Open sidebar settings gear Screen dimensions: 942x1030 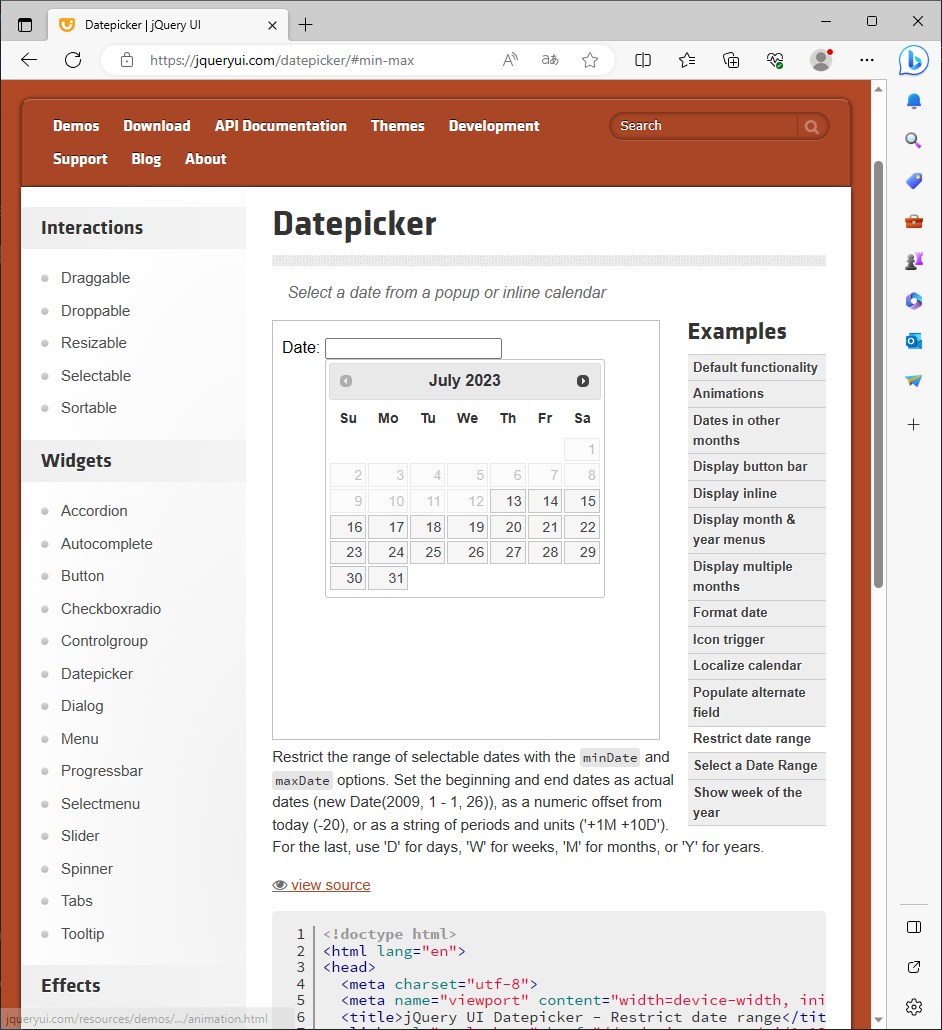pyautogui.click(x=914, y=1006)
